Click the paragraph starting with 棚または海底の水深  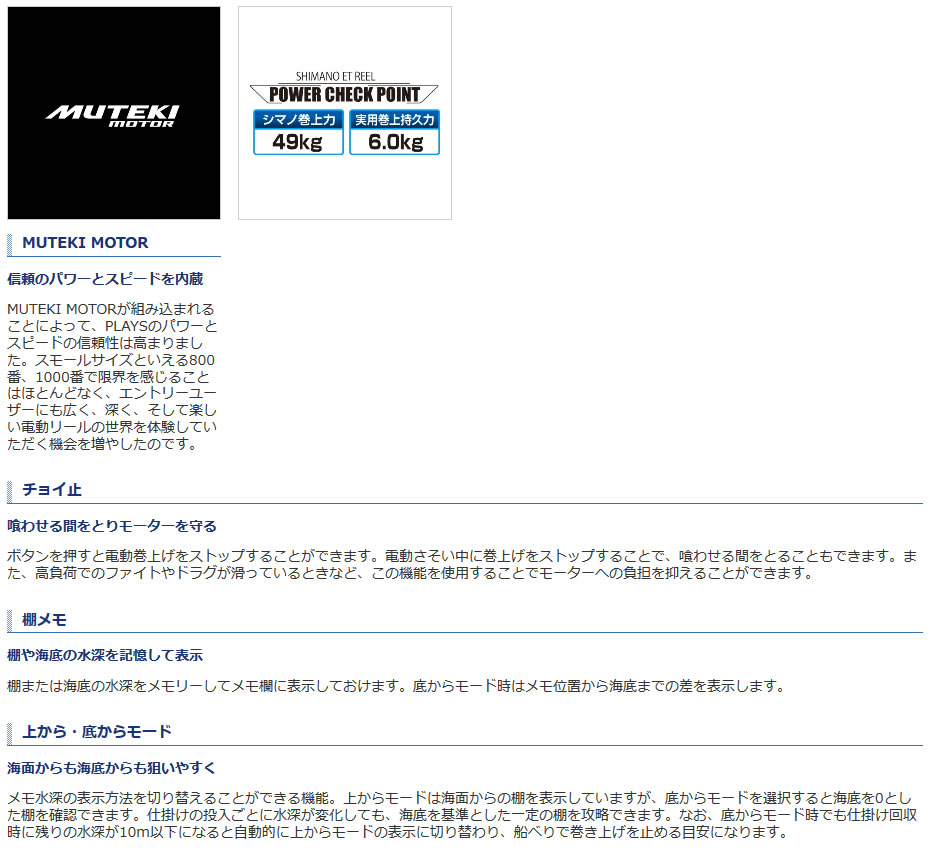[396, 686]
